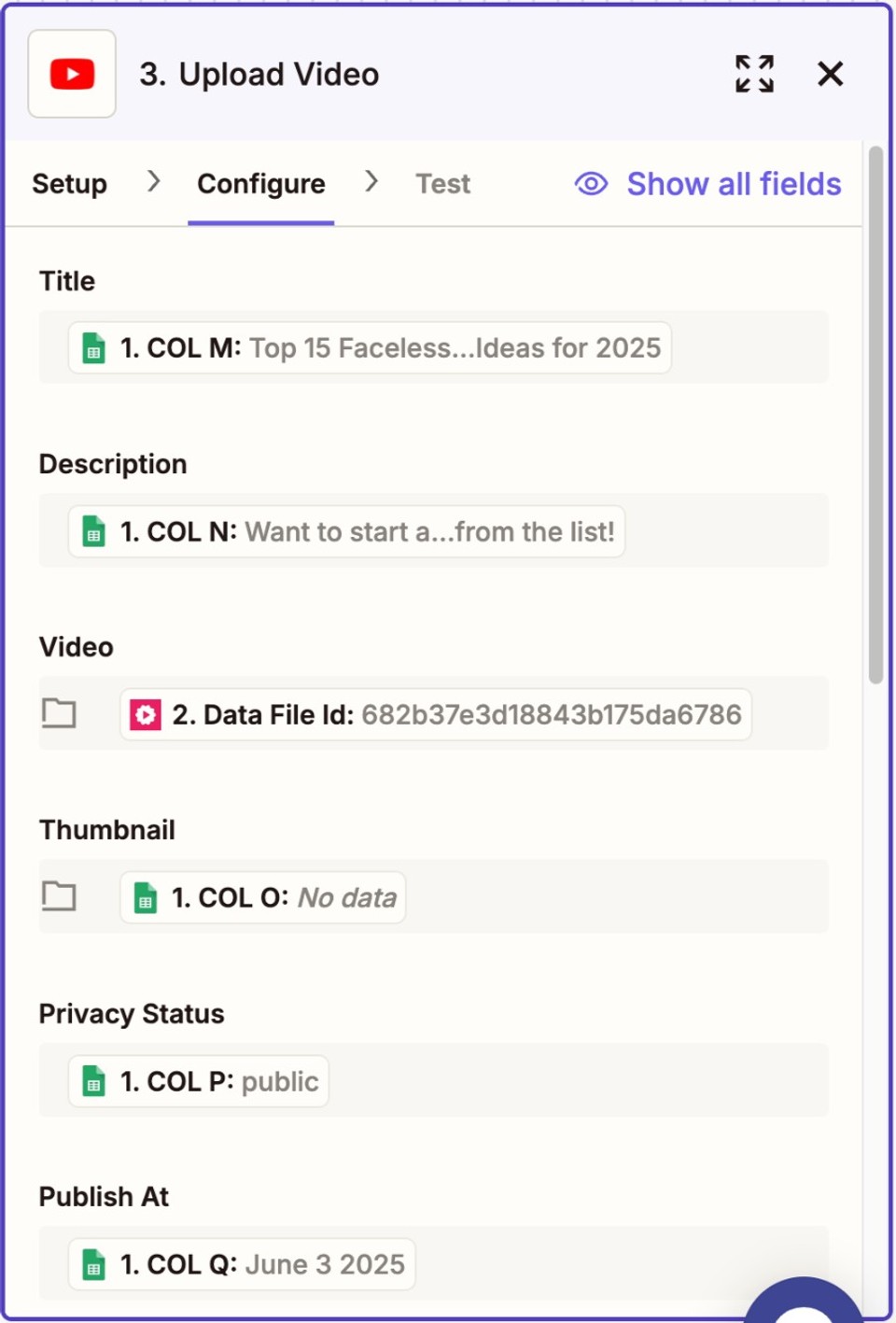The width and height of the screenshot is (896, 1323).
Task: Select the COL M title pill
Action: pos(370,348)
